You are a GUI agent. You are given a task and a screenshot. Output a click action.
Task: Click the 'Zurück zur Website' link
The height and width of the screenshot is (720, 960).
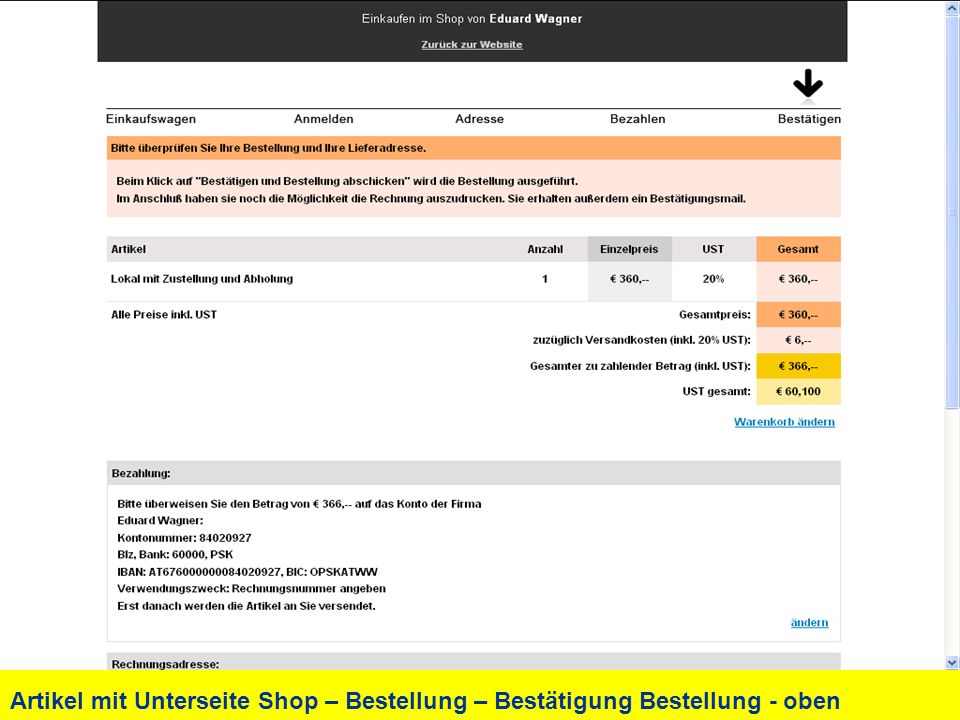[471, 45]
